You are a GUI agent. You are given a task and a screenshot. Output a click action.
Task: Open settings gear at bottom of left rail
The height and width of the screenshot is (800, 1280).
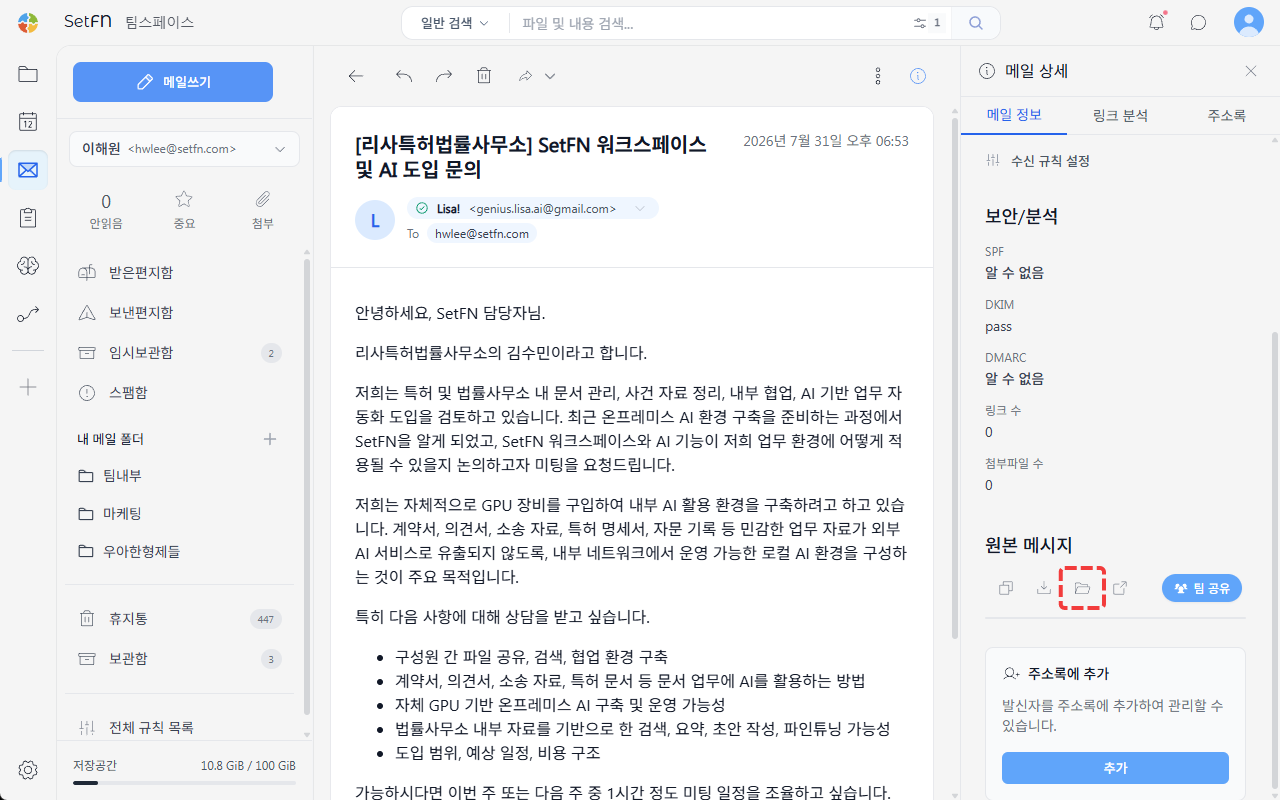[x=28, y=770]
